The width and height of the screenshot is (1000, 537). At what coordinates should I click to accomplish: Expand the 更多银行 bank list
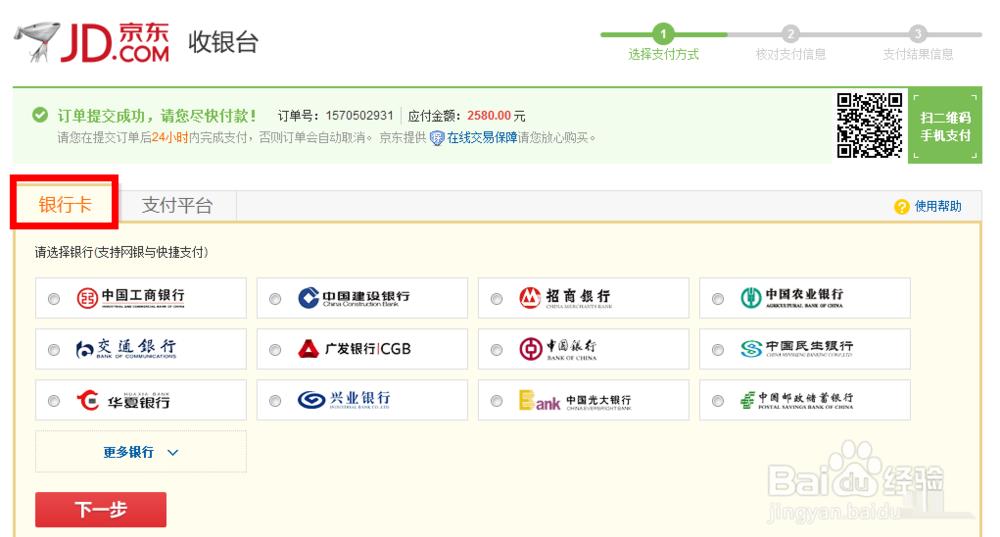141,452
